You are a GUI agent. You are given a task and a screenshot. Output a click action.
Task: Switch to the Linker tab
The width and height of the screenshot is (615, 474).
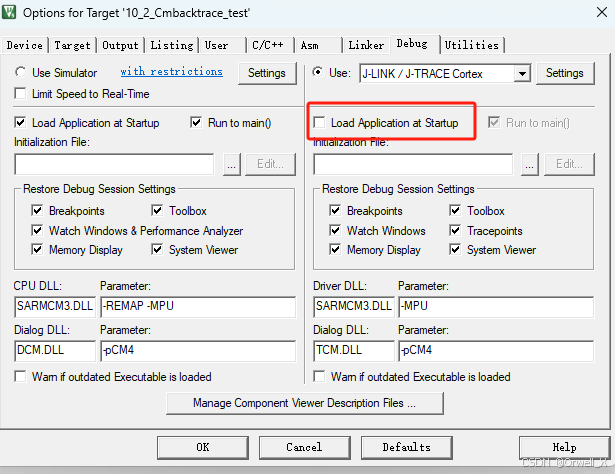[x=366, y=45]
